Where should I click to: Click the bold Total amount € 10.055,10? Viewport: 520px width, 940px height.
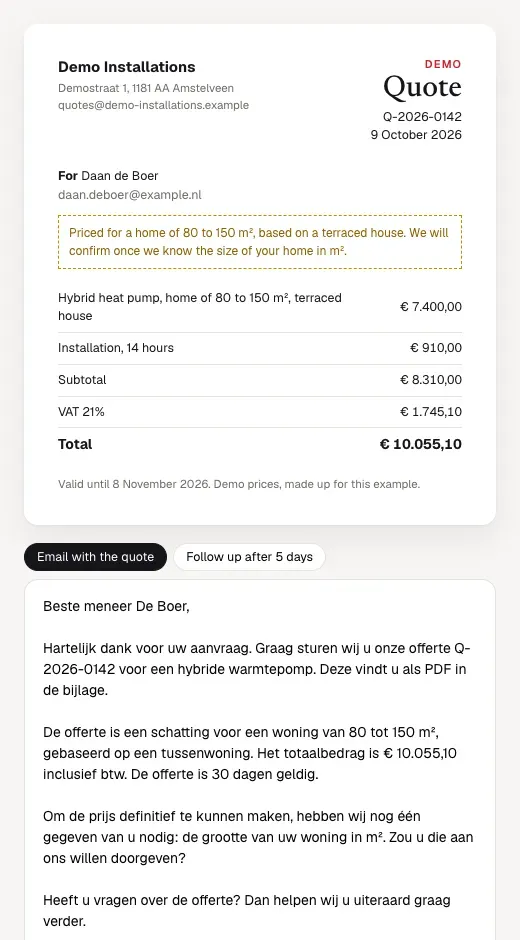click(421, 444)
